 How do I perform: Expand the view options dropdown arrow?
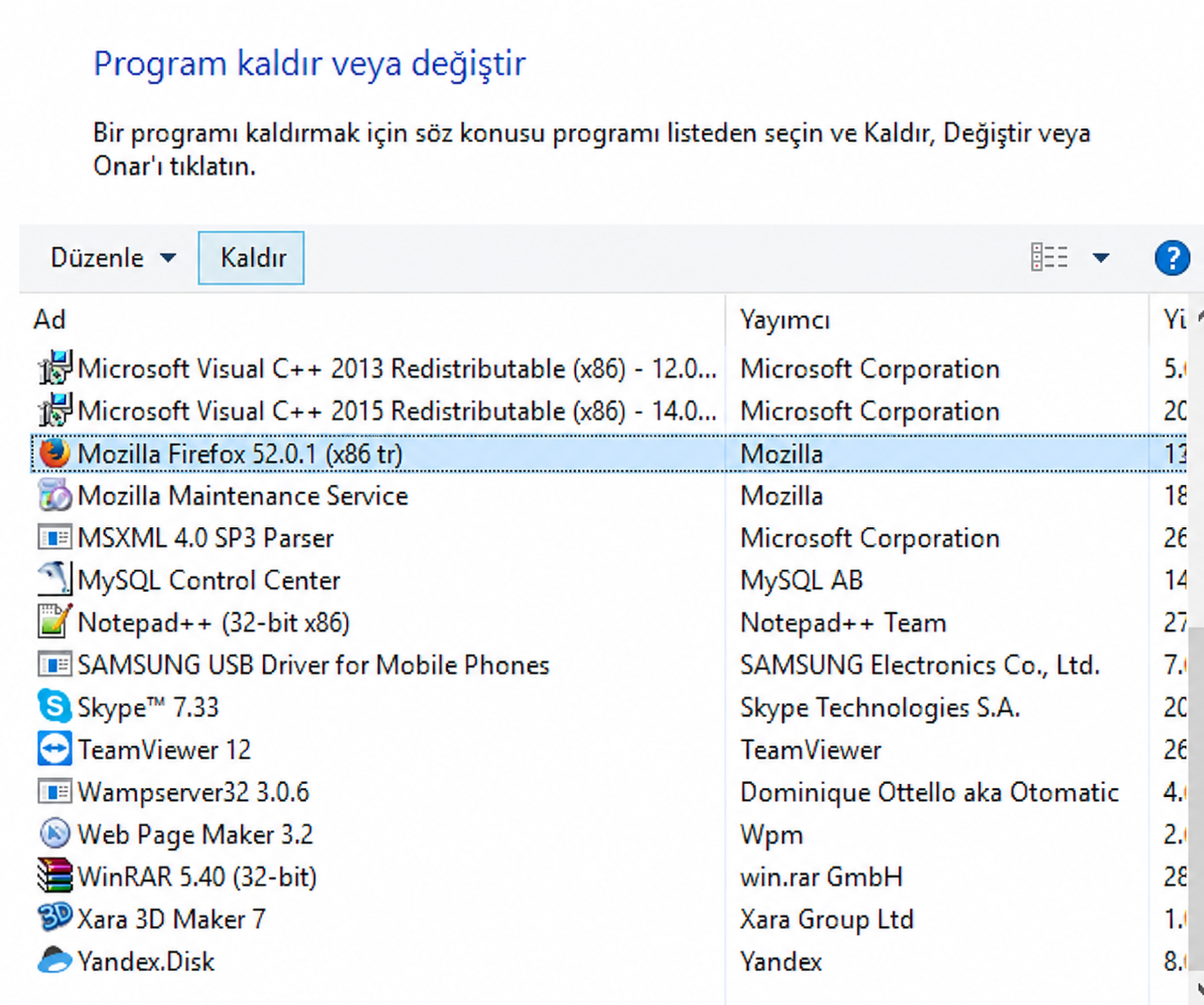pos(1101,258)
